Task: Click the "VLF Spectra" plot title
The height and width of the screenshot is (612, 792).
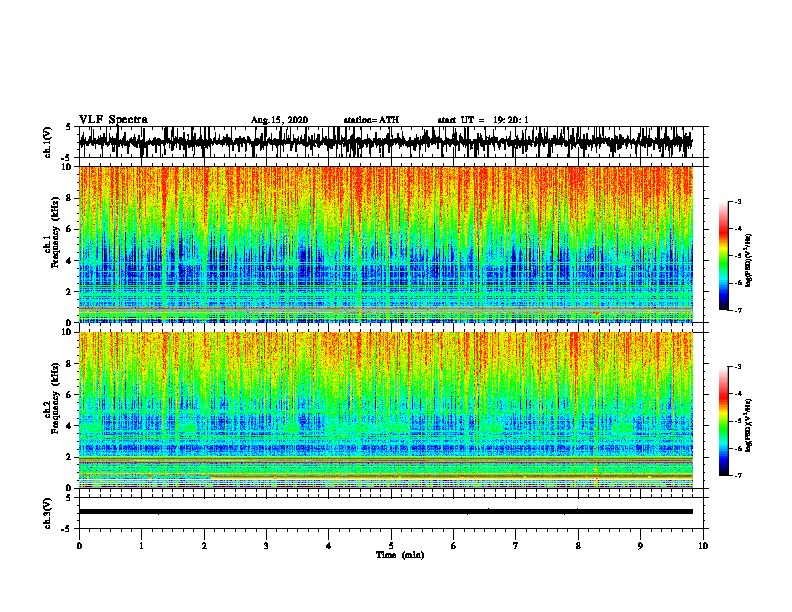Action: tap(113, 120)
